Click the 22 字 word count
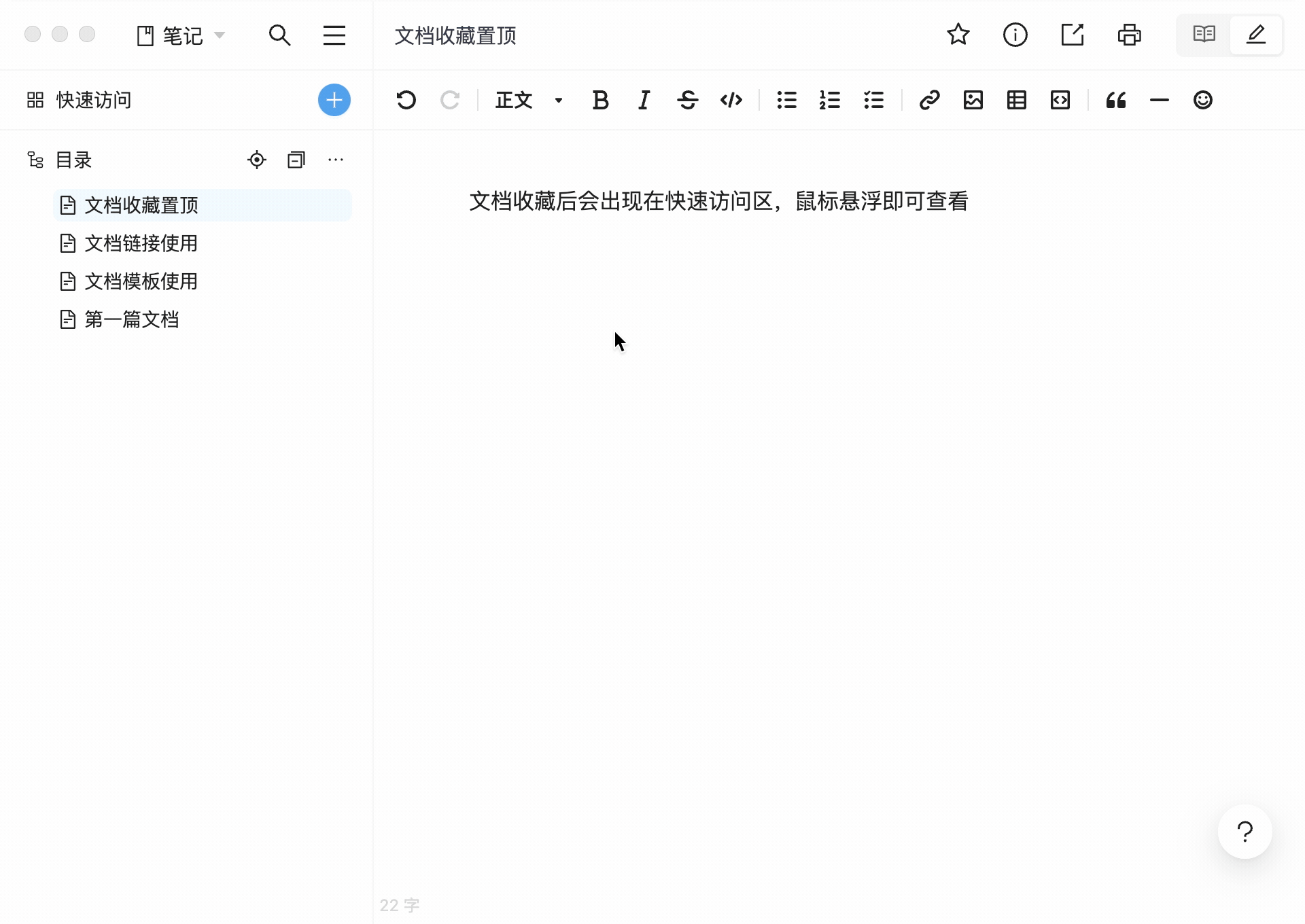Screen dimensions: 1305x924 [x=400, y=905]
